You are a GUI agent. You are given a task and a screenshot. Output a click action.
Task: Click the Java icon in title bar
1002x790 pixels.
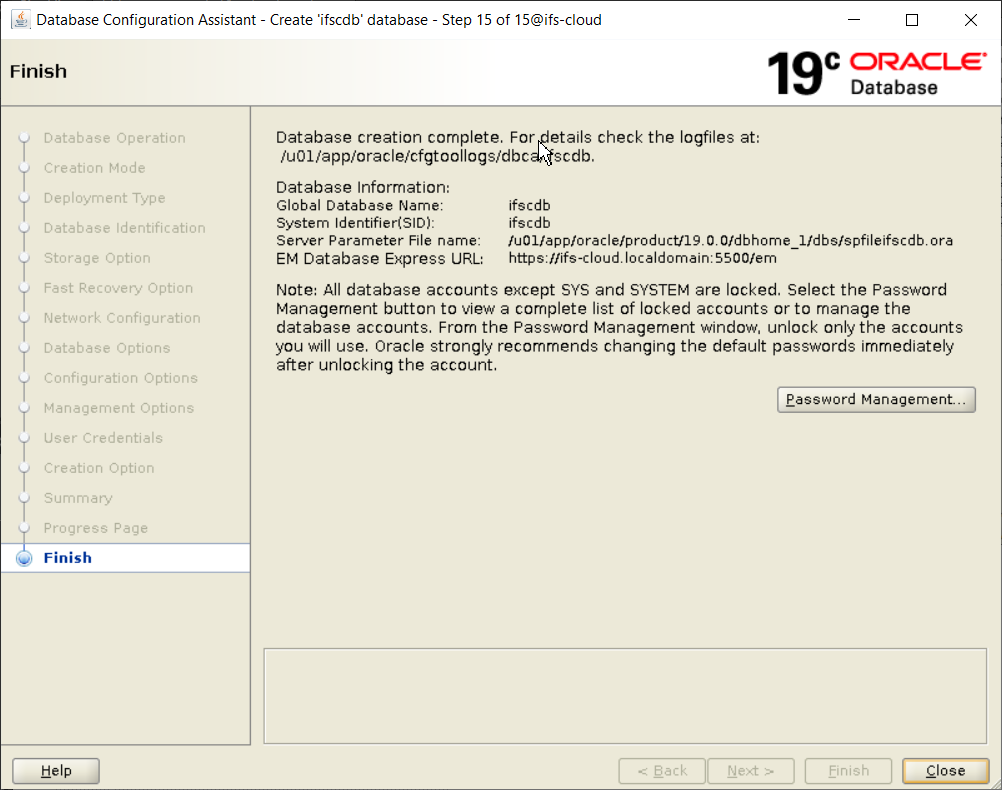(20, 20)
